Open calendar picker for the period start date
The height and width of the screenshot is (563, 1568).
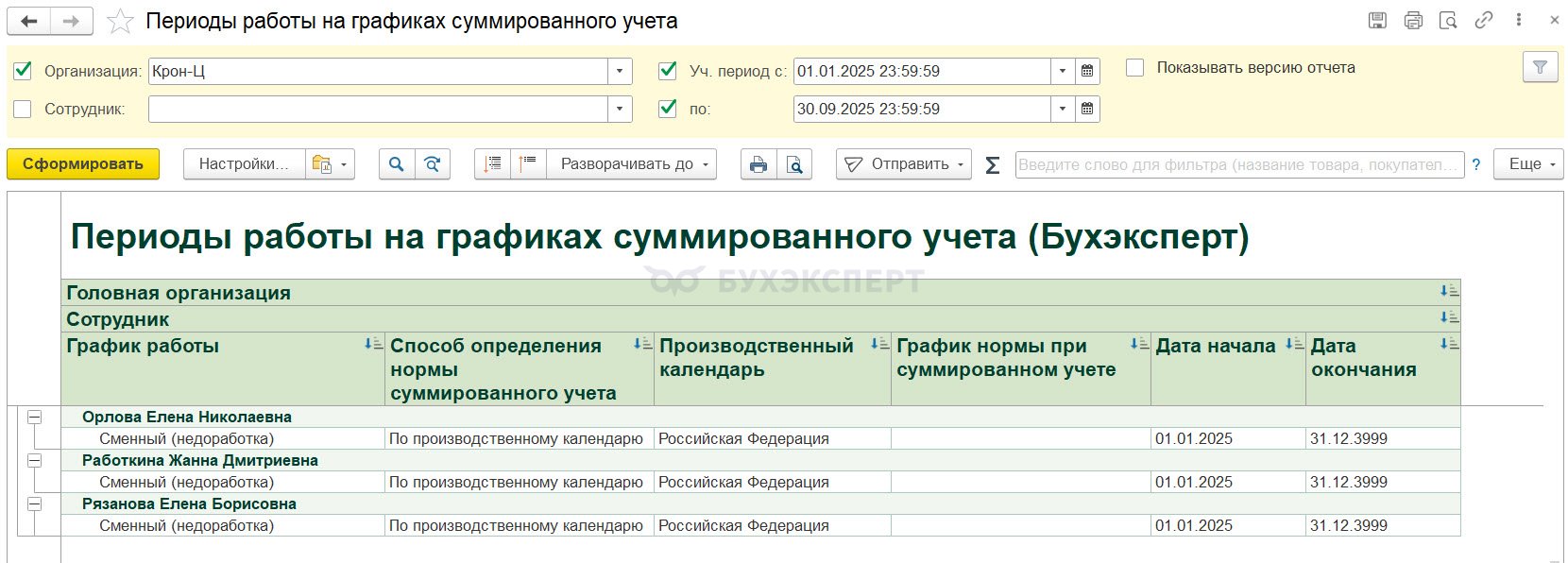1087,71
